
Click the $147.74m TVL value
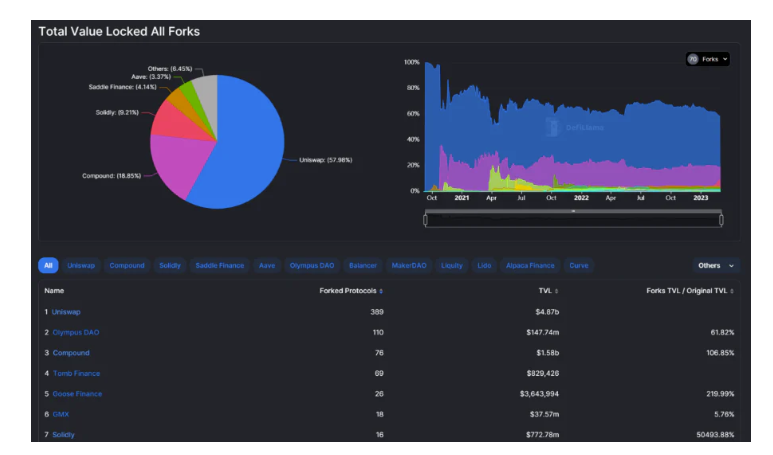(543, 333)
